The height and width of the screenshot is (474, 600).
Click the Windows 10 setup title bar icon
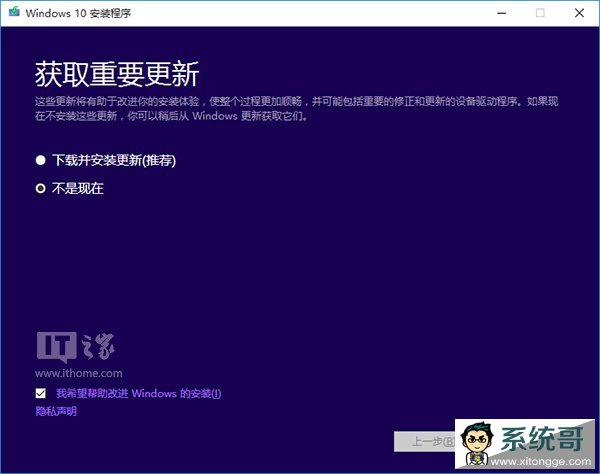pos(14,12)
